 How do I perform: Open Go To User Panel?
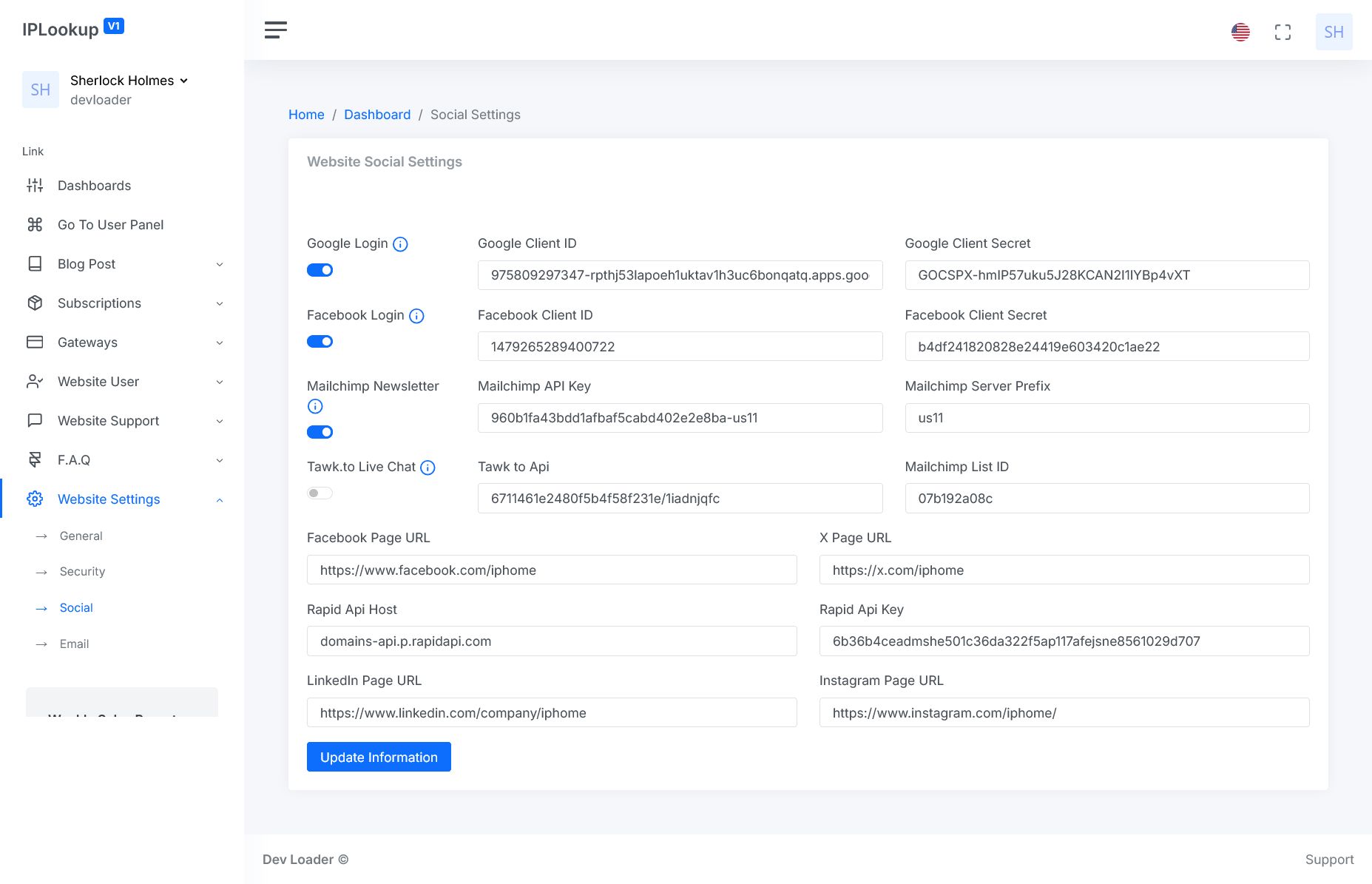pyautogui.click(x=110, y=225)
